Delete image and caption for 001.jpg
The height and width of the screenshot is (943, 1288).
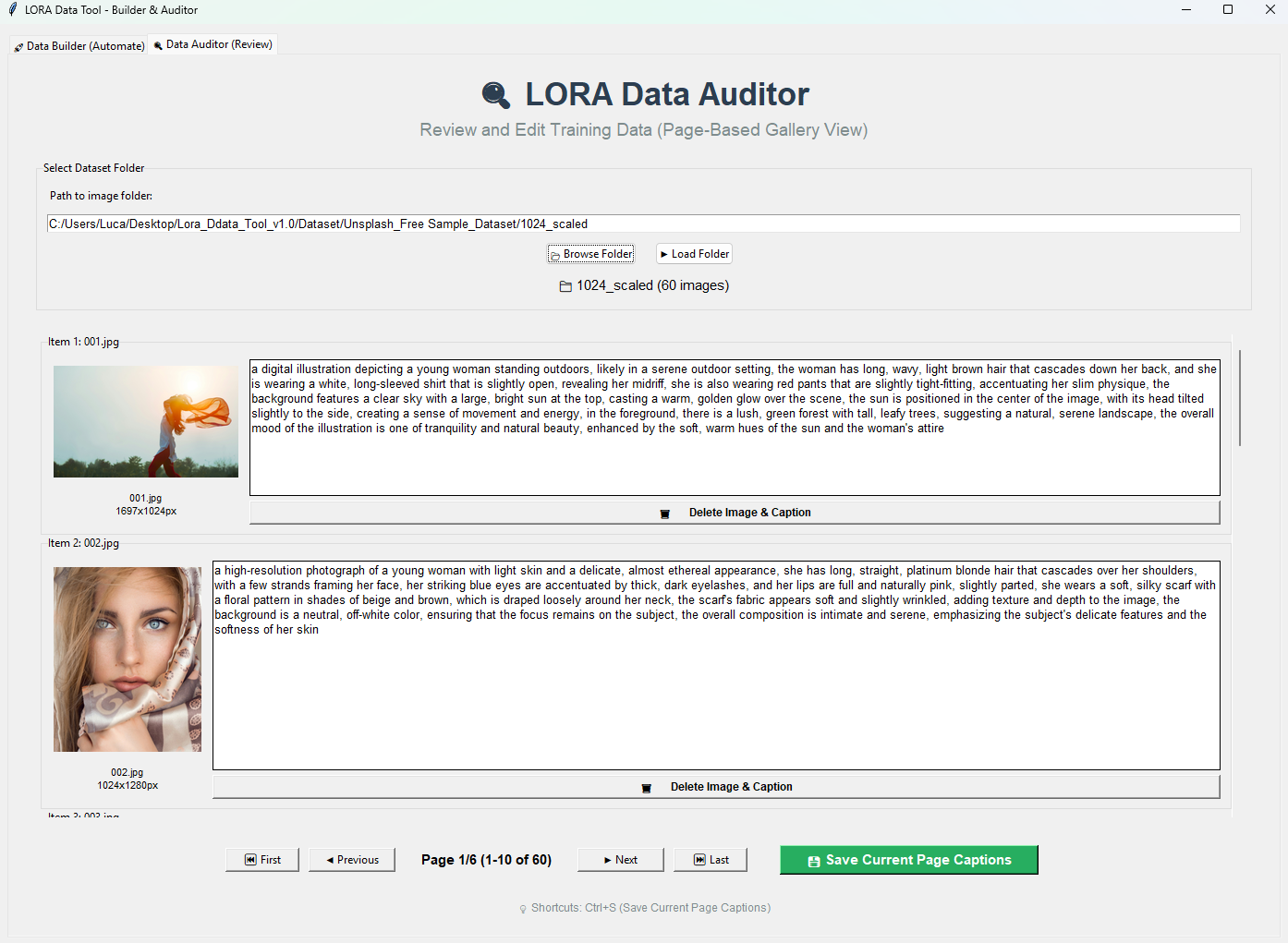point(735,513)
